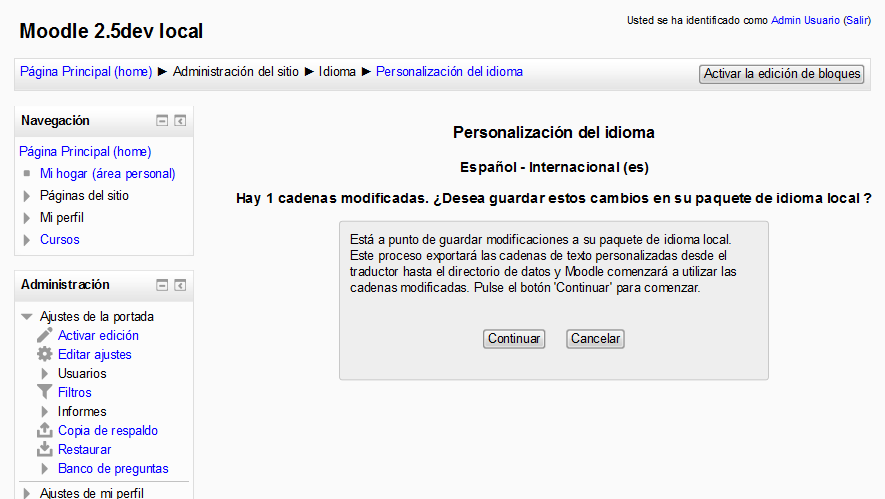Screen dimensions: 885x499
Task: Select the Usuarios tree item text
Action: 82,373
